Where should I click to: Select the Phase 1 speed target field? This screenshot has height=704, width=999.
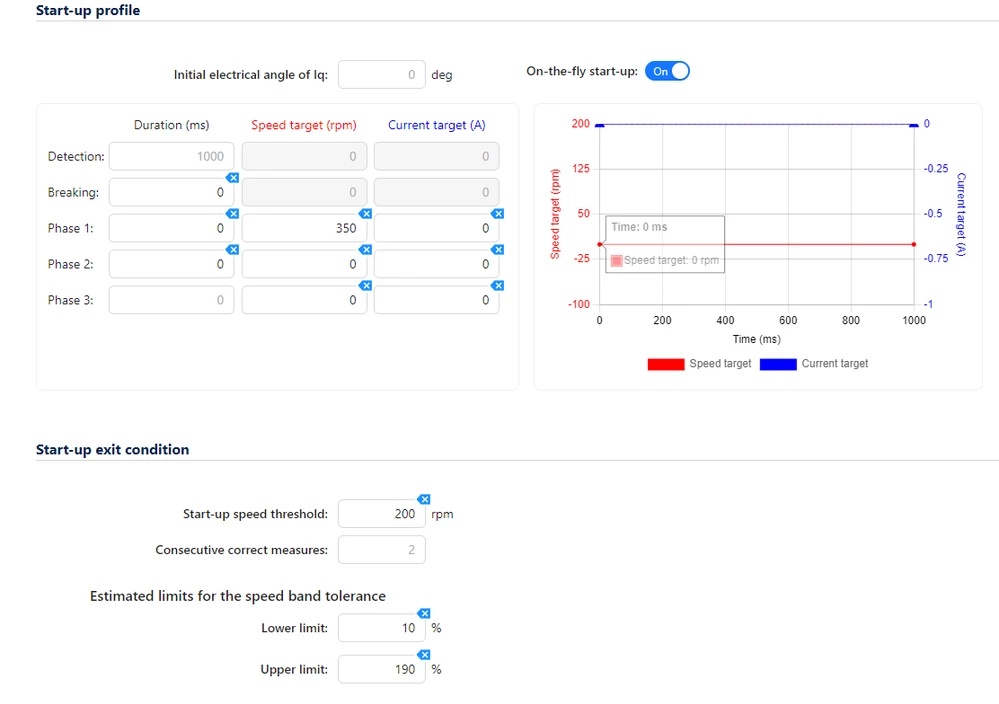304,228
